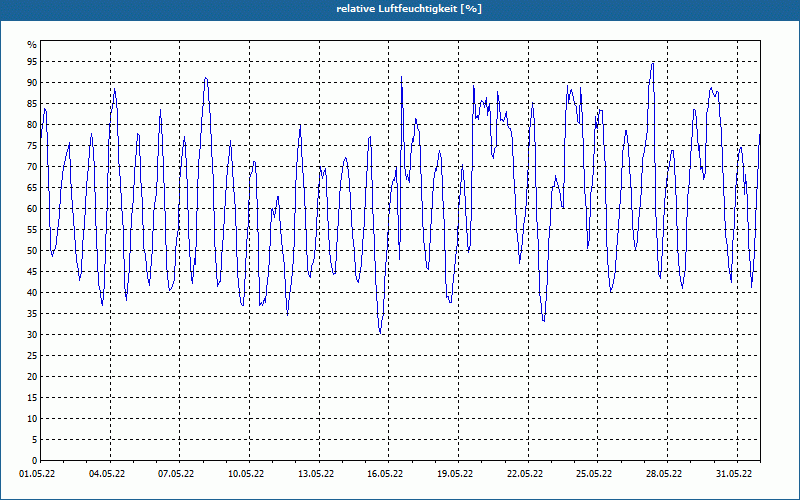Click the x-axis date label 10.05.22
Screen dimensions: 800x500
click(246, 474)
